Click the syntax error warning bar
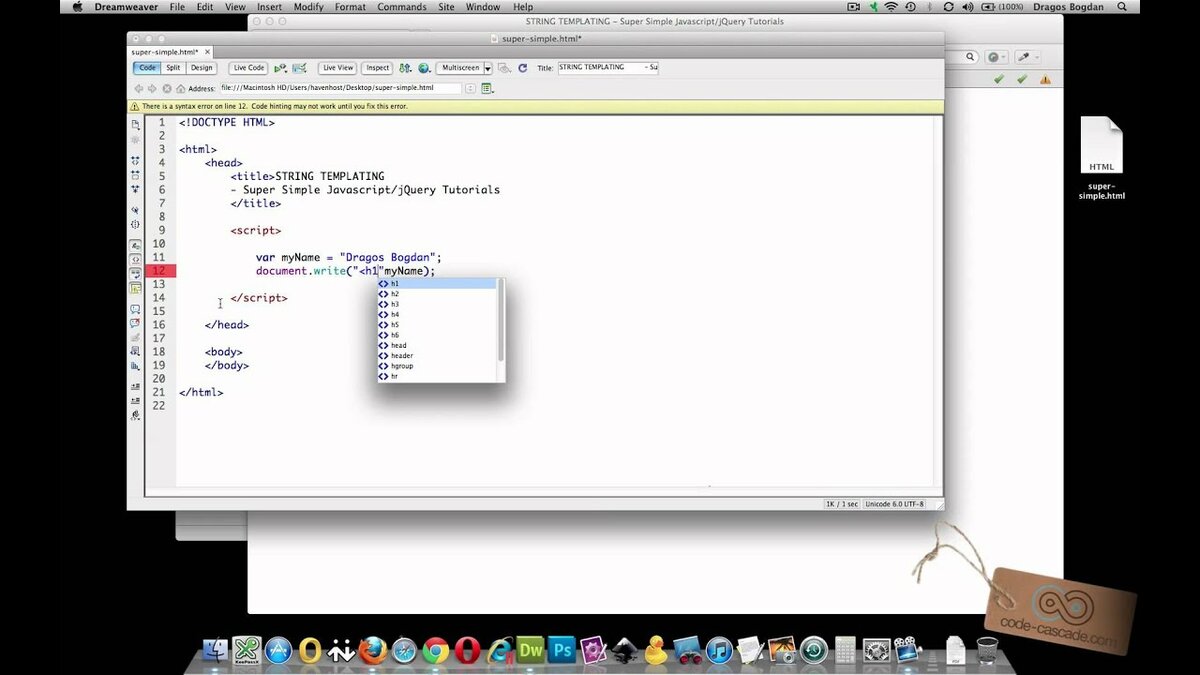1200x675 pixels. pyautogui.click(x=535, y=106)
